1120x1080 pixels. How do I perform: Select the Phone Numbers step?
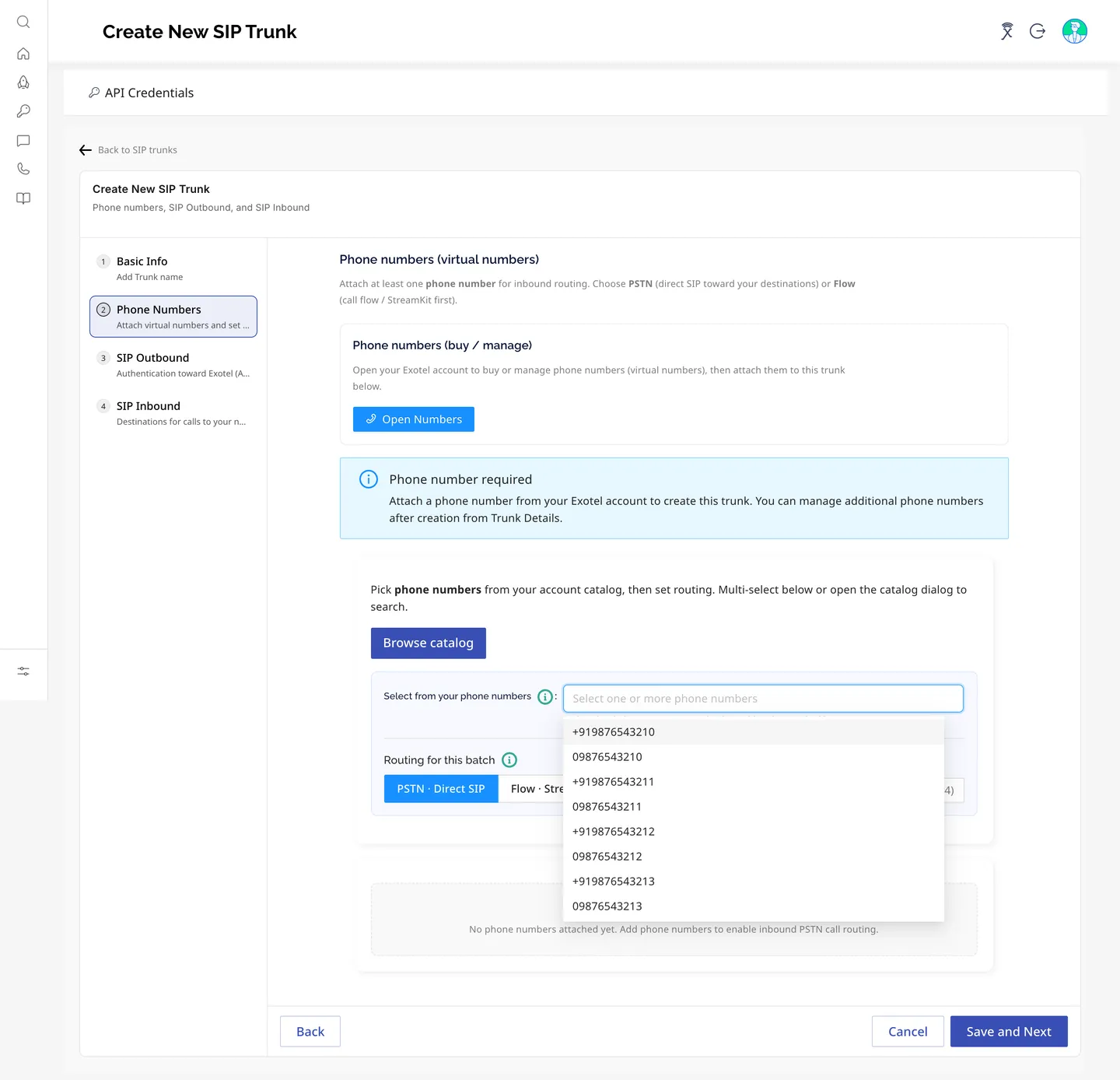(173, 317)
